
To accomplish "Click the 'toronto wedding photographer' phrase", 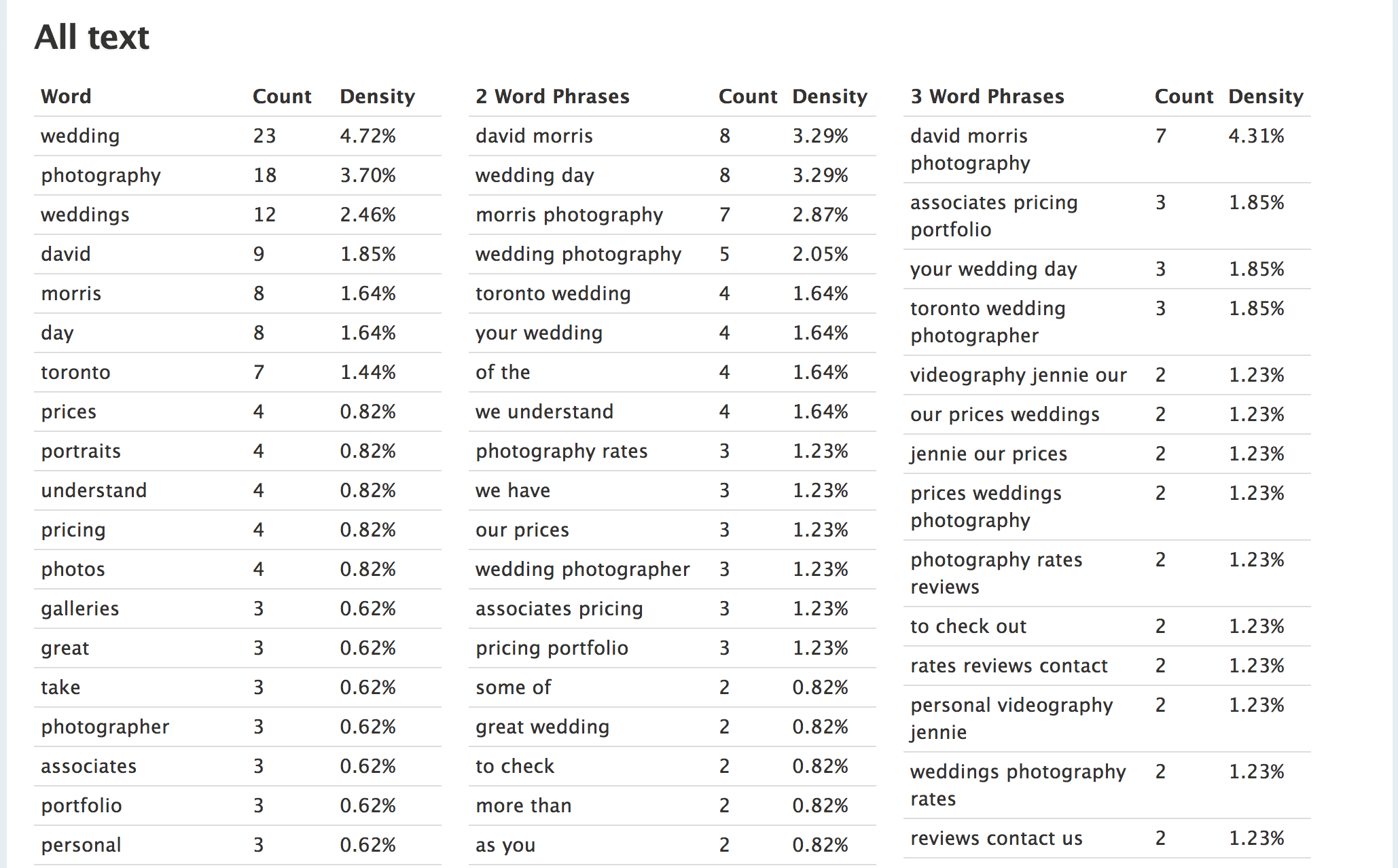I will [x=988, y=322].
